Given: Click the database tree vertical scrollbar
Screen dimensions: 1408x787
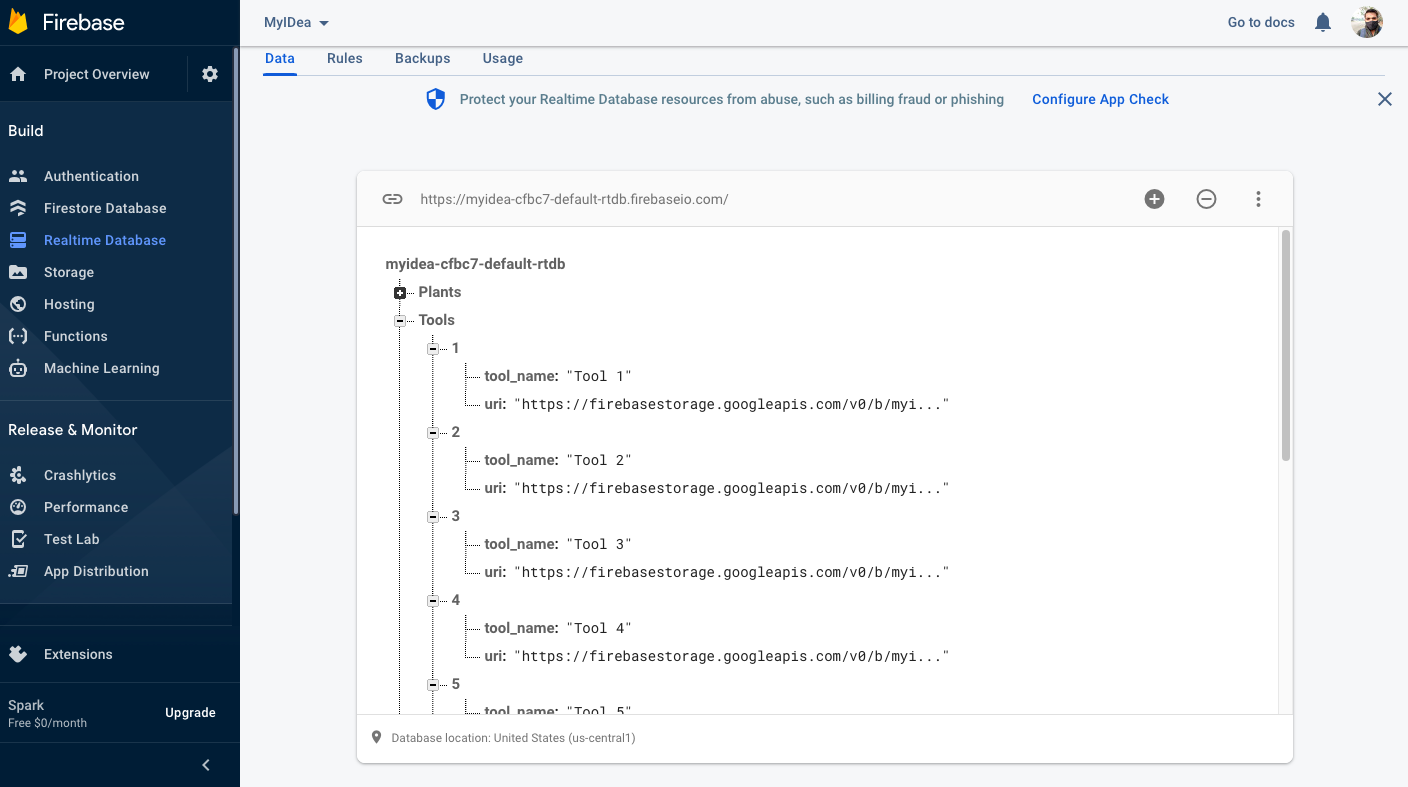Looking at the screenshot, I should click(1286, 346).
